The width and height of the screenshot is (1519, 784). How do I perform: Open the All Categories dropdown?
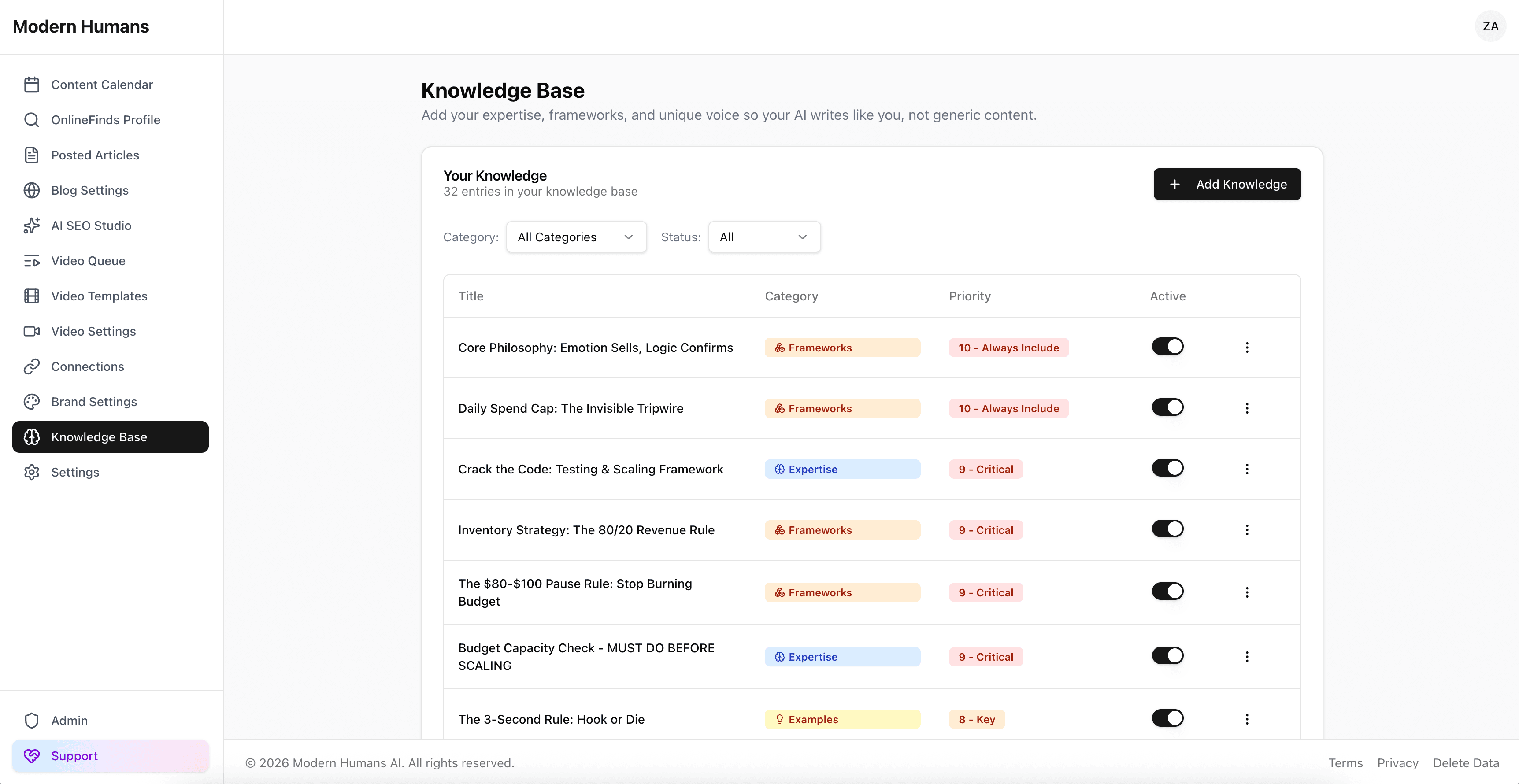(x=576, y=237)
